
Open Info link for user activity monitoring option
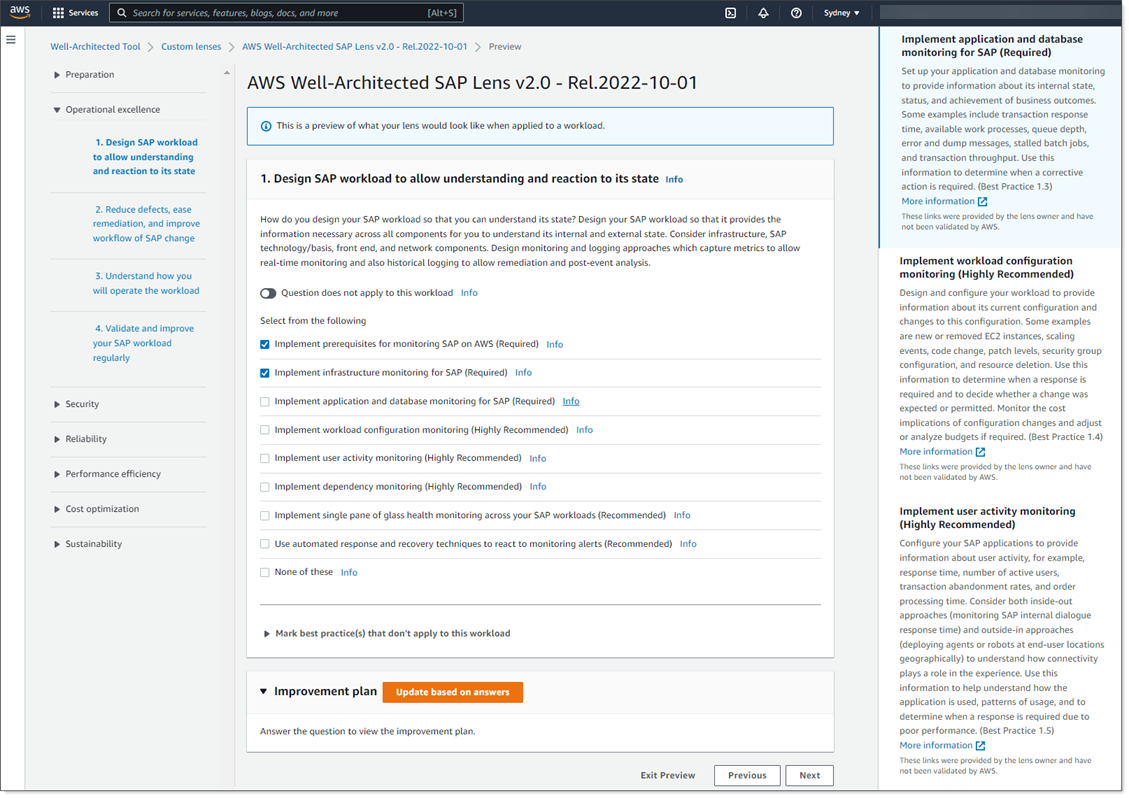pyautogui.click(x=538, y=459)
